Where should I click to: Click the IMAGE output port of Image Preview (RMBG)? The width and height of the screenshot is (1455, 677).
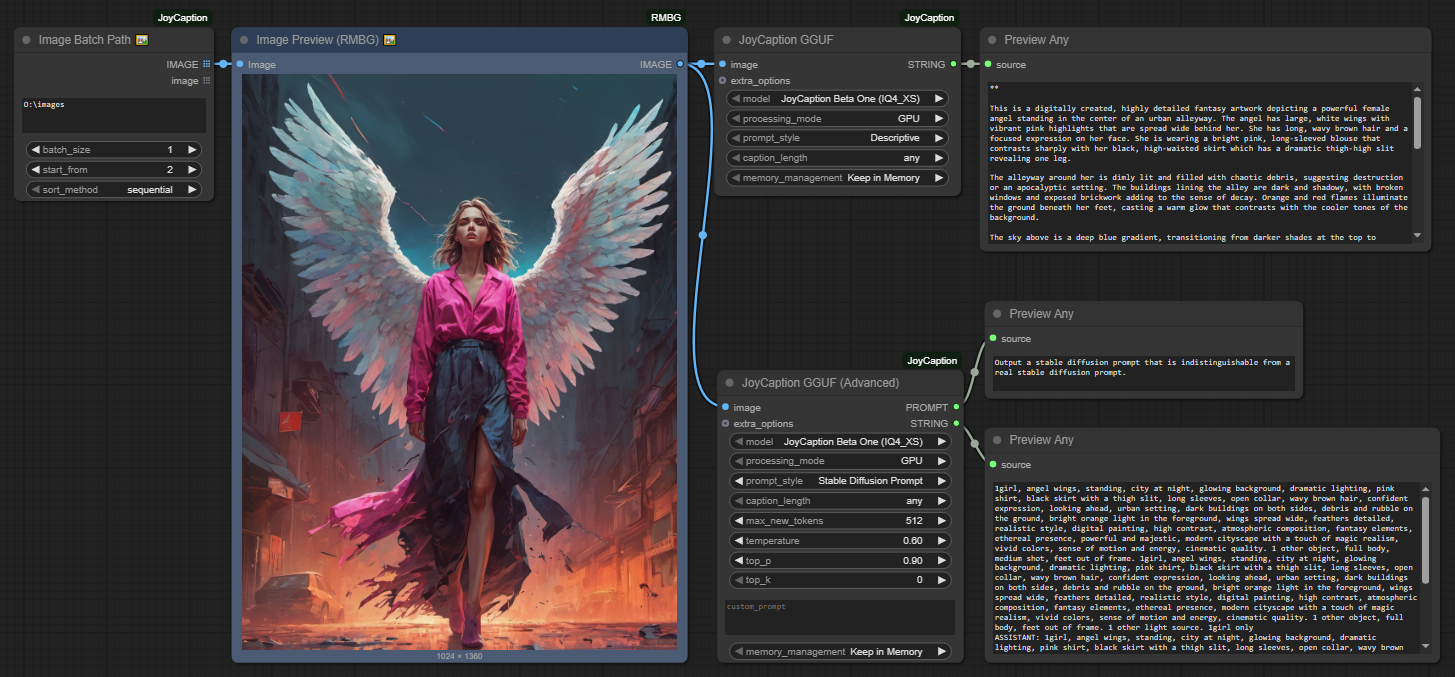pyautogui.click(x=680, y=64)
